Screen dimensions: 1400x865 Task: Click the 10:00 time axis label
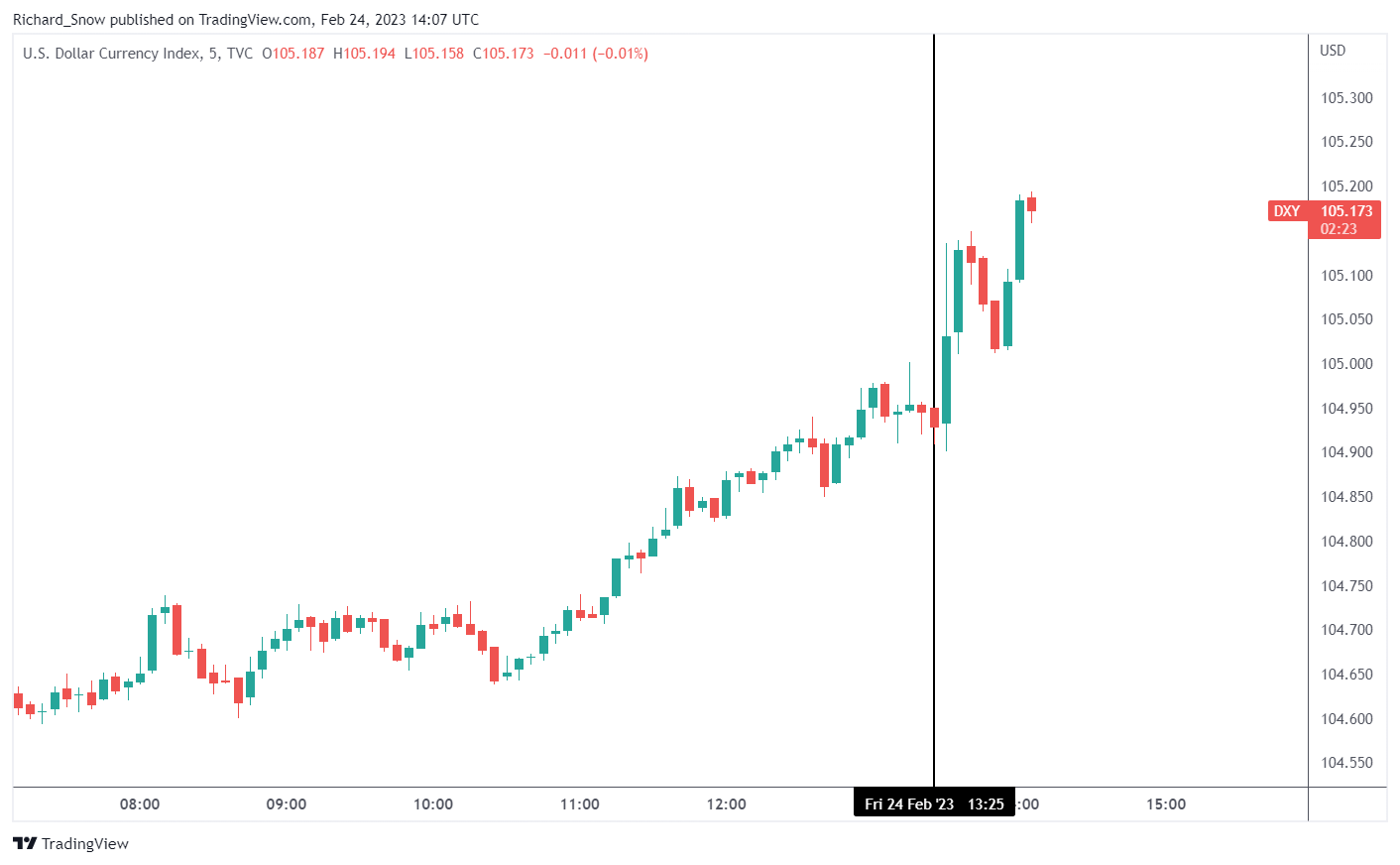[x=433, y=804]
